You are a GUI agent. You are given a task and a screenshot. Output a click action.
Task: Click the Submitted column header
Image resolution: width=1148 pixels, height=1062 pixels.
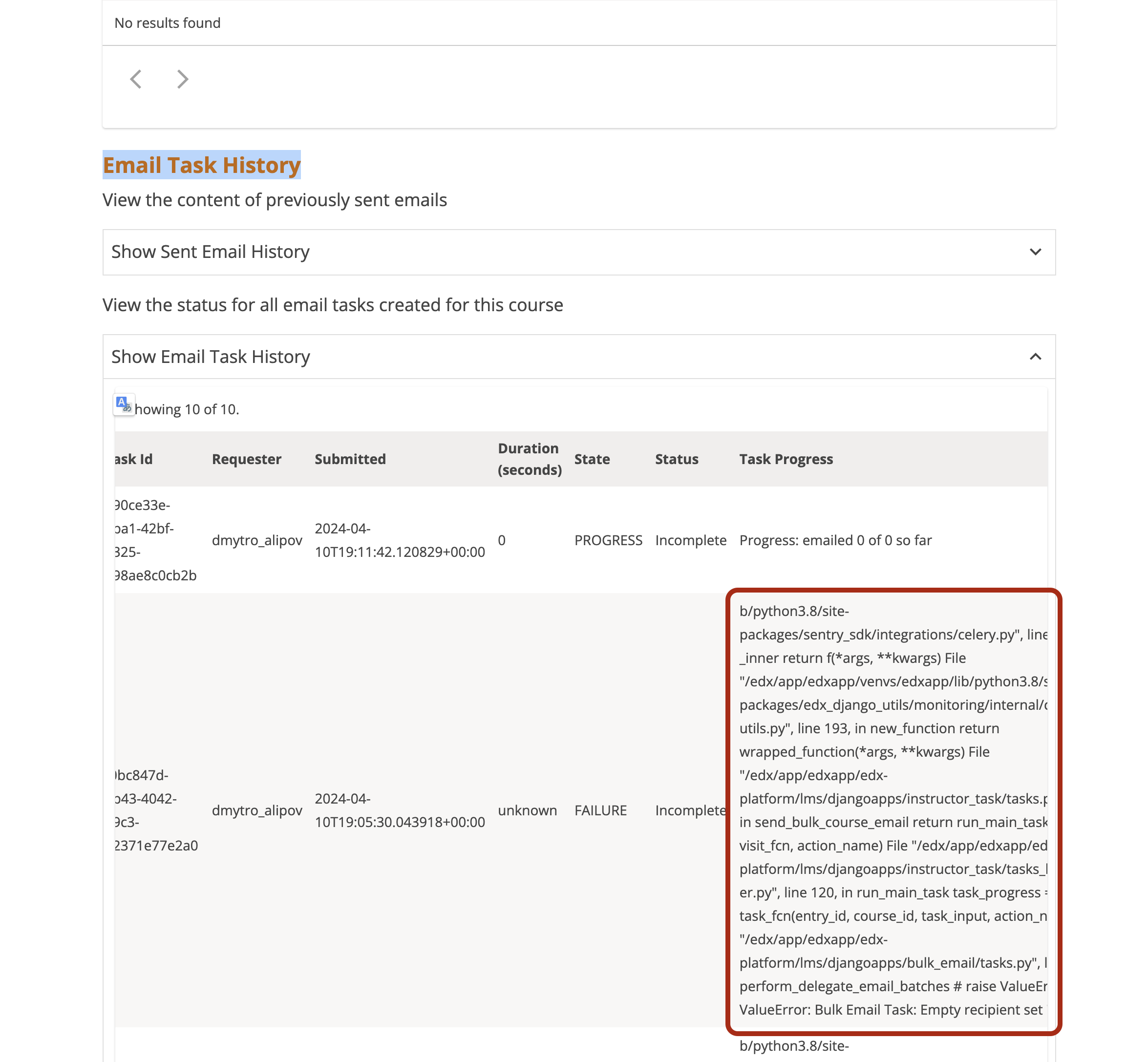[350, 459]
